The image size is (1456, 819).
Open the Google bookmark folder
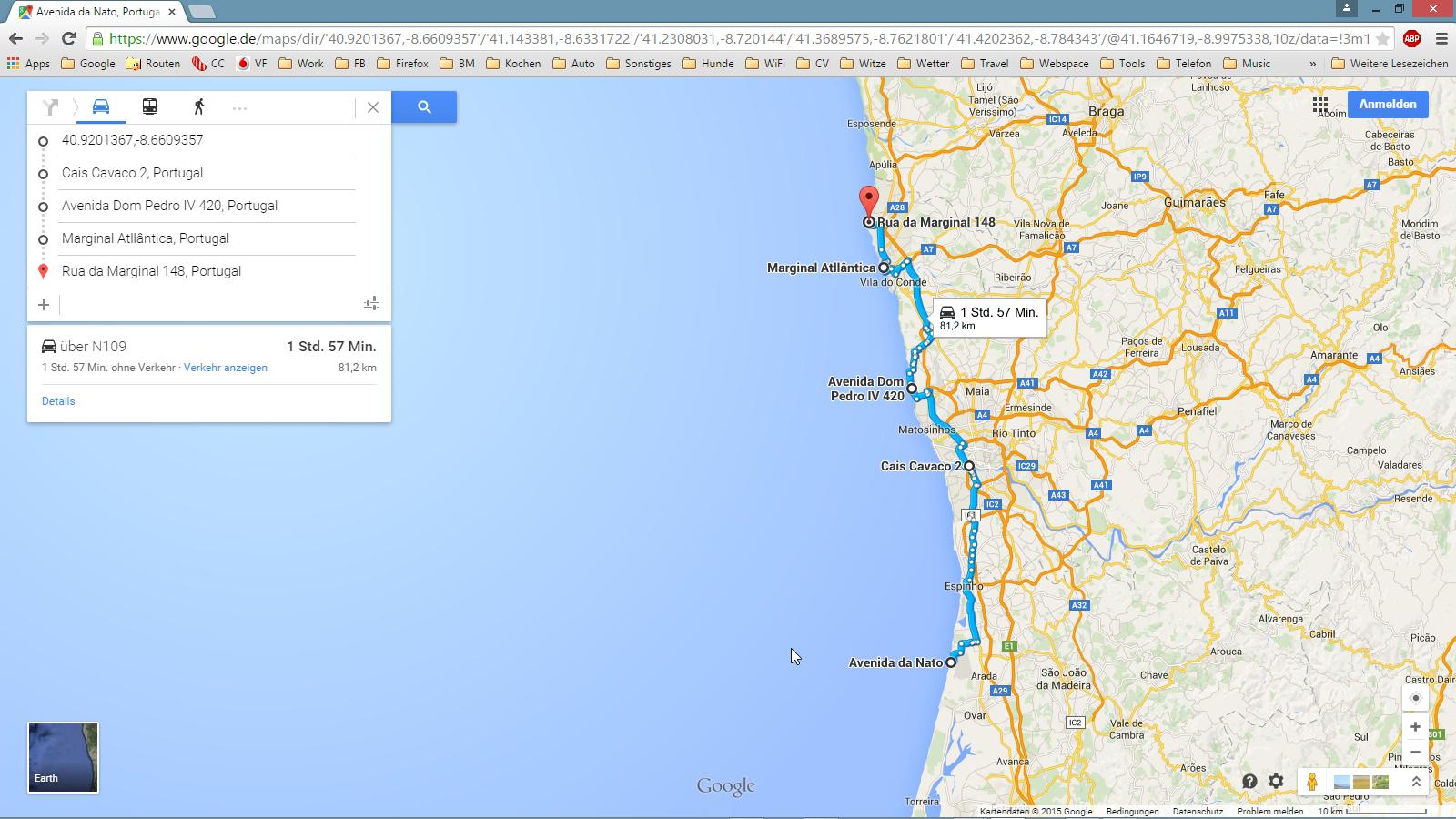pos(88,64)
